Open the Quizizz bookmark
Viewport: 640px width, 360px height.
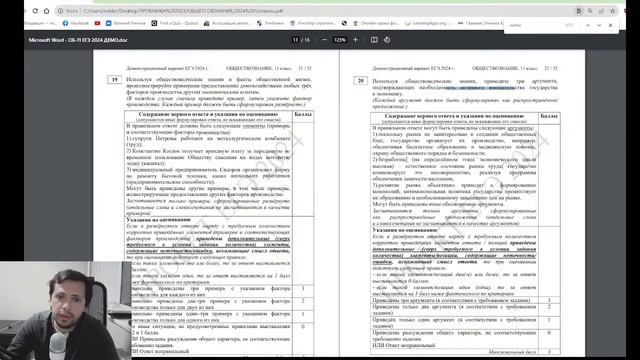175,23
